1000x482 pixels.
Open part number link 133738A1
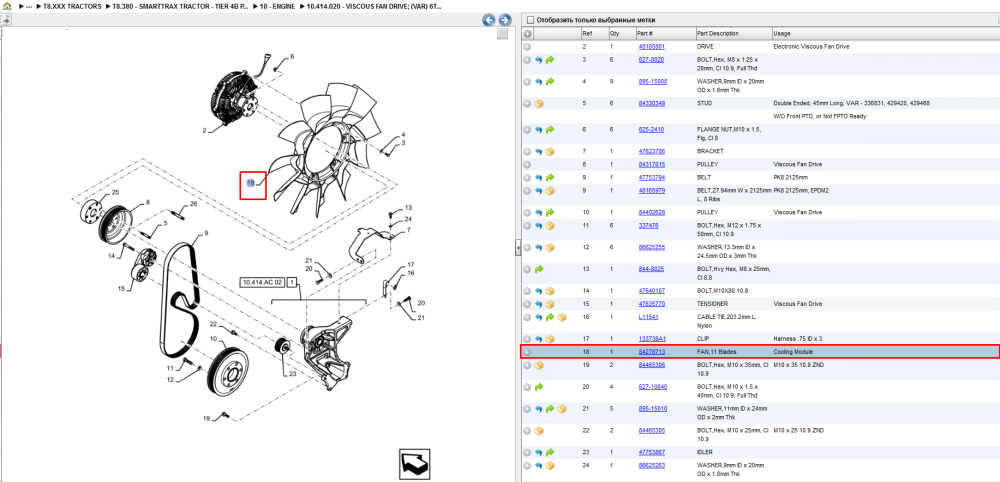point(652,339)
